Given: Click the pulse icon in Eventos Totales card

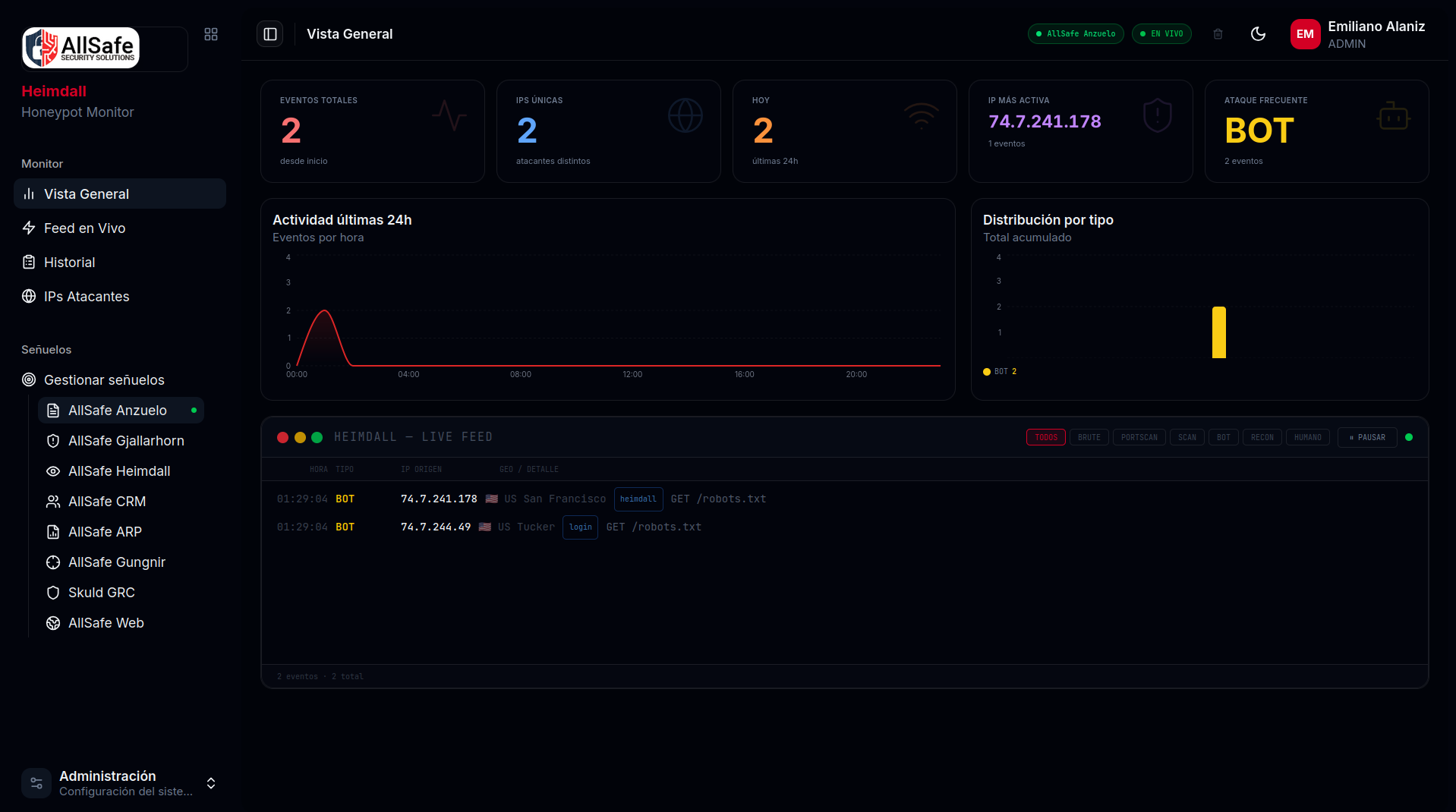Looking at the screenshot, I should pos(449,115).
